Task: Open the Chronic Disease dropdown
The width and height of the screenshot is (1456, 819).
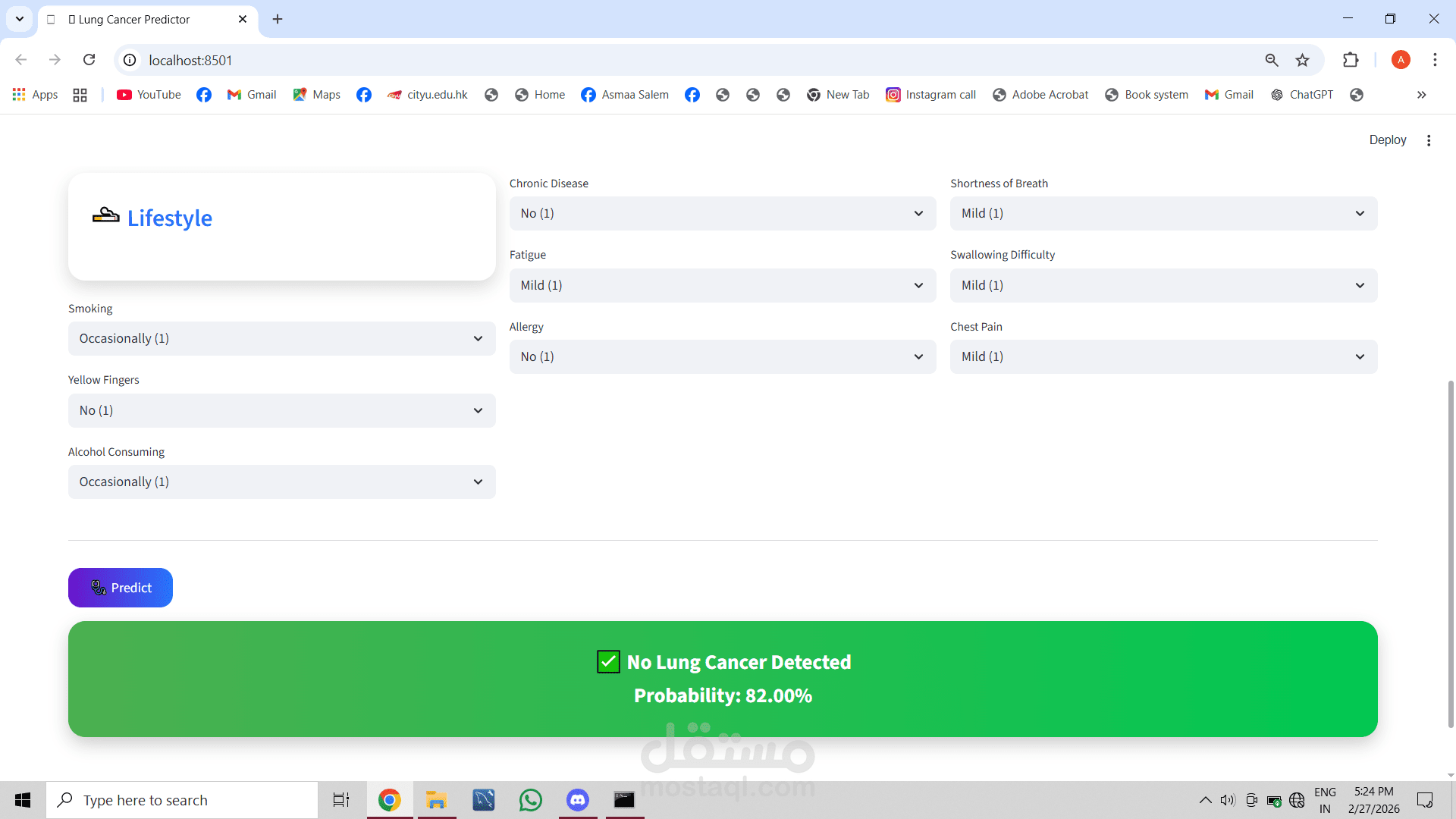Action: pos(722,214)
